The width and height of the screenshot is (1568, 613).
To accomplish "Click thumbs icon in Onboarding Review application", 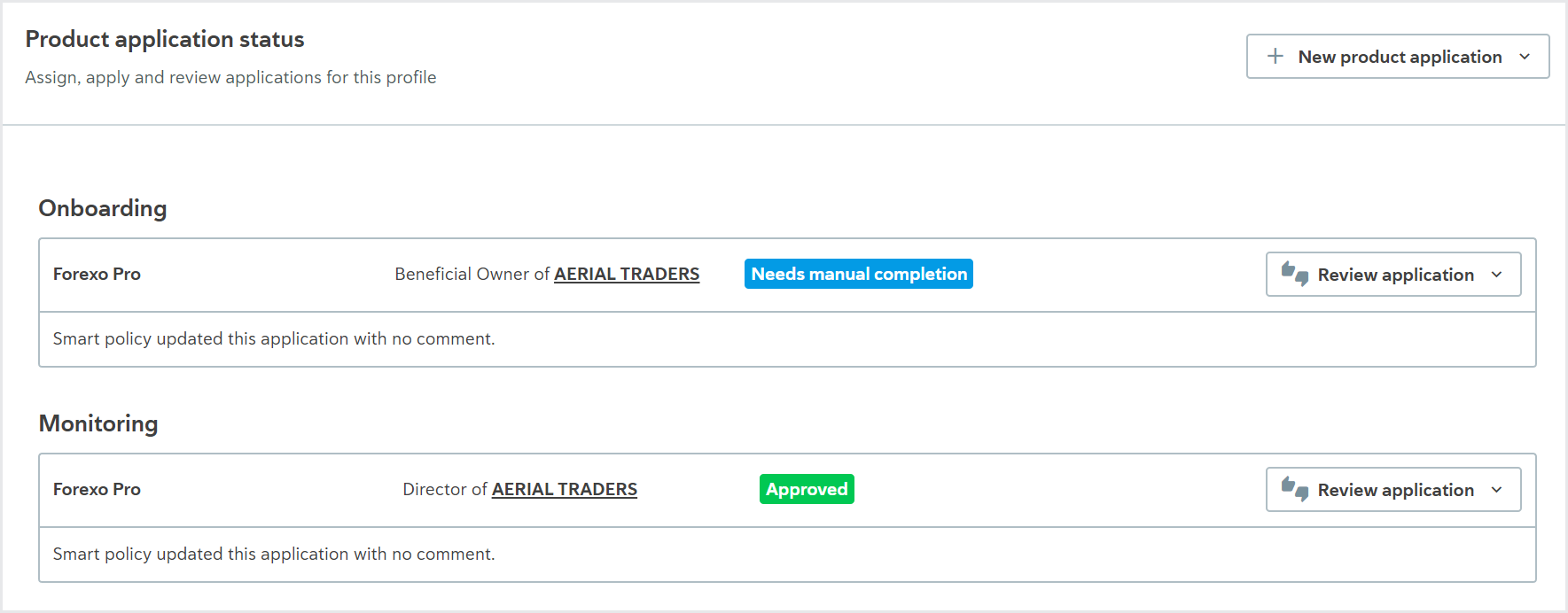I will point(1295,274).
